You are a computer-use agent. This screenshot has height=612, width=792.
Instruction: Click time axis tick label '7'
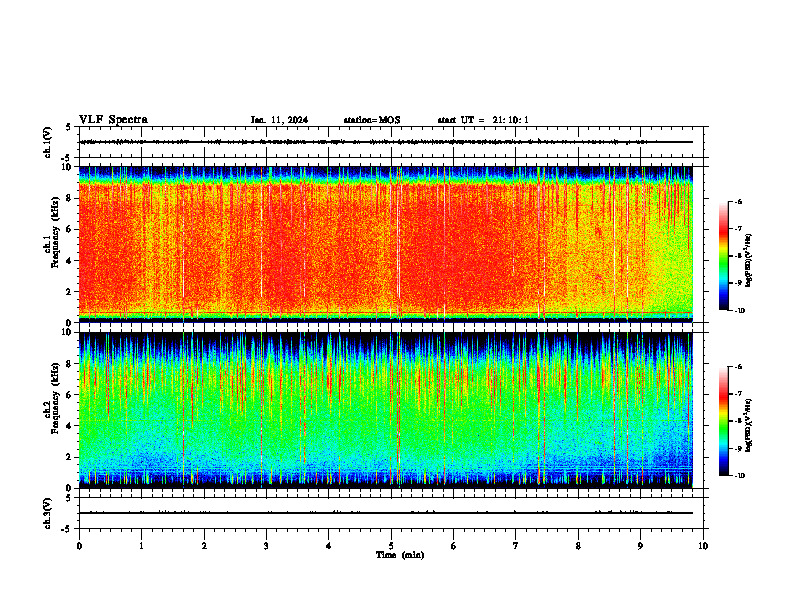(516, 546)
